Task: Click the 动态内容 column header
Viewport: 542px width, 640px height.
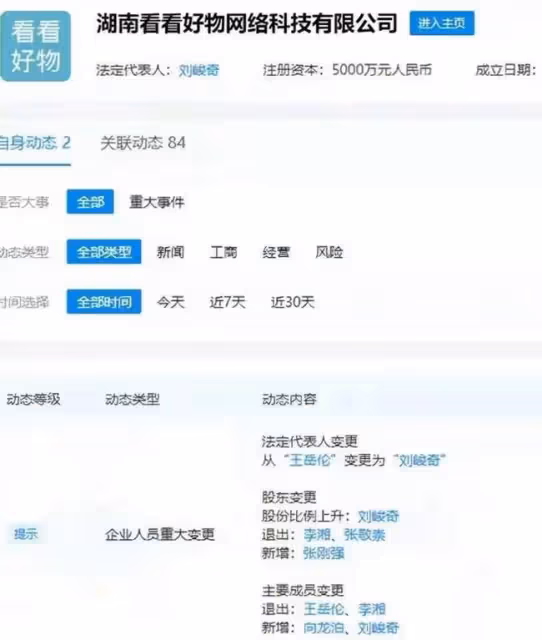Action: [289, 399]
